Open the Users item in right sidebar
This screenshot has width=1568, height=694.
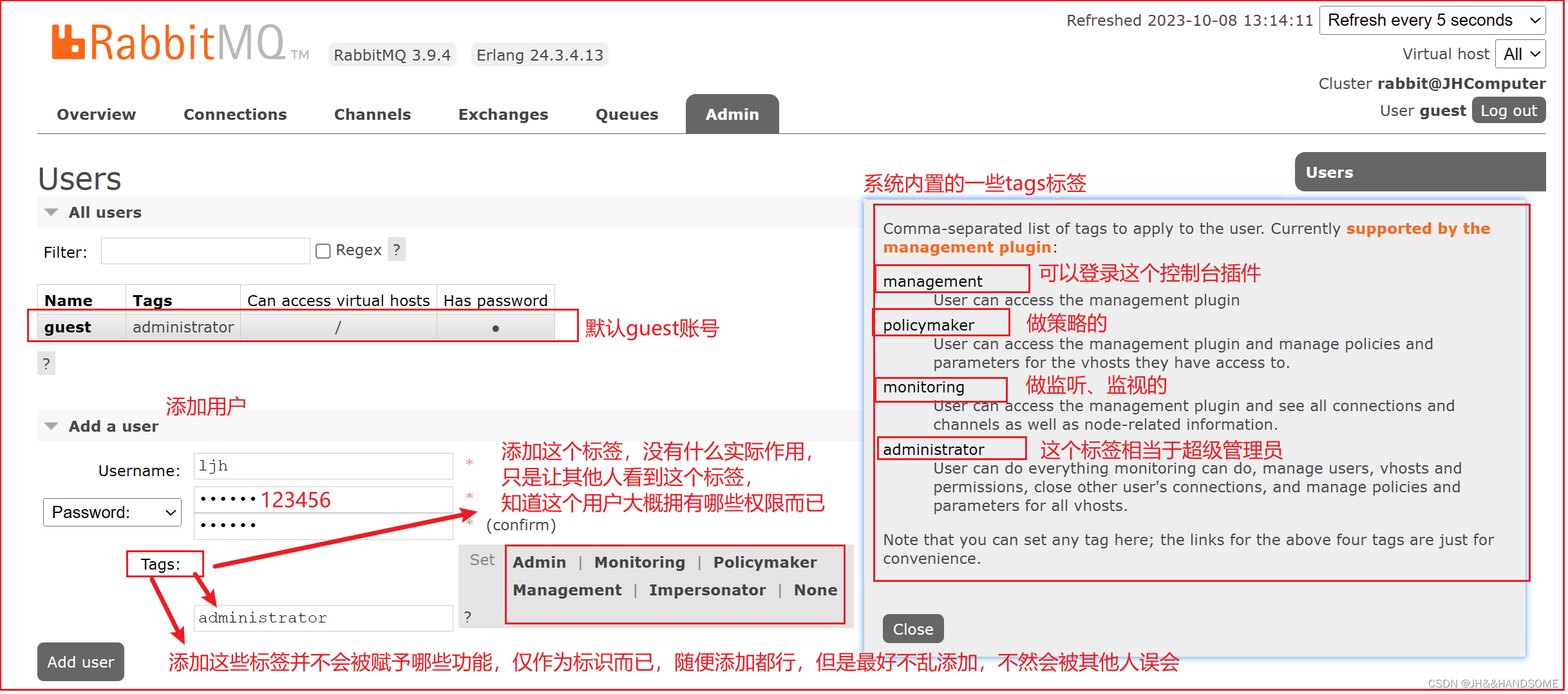click(1420, 172)
